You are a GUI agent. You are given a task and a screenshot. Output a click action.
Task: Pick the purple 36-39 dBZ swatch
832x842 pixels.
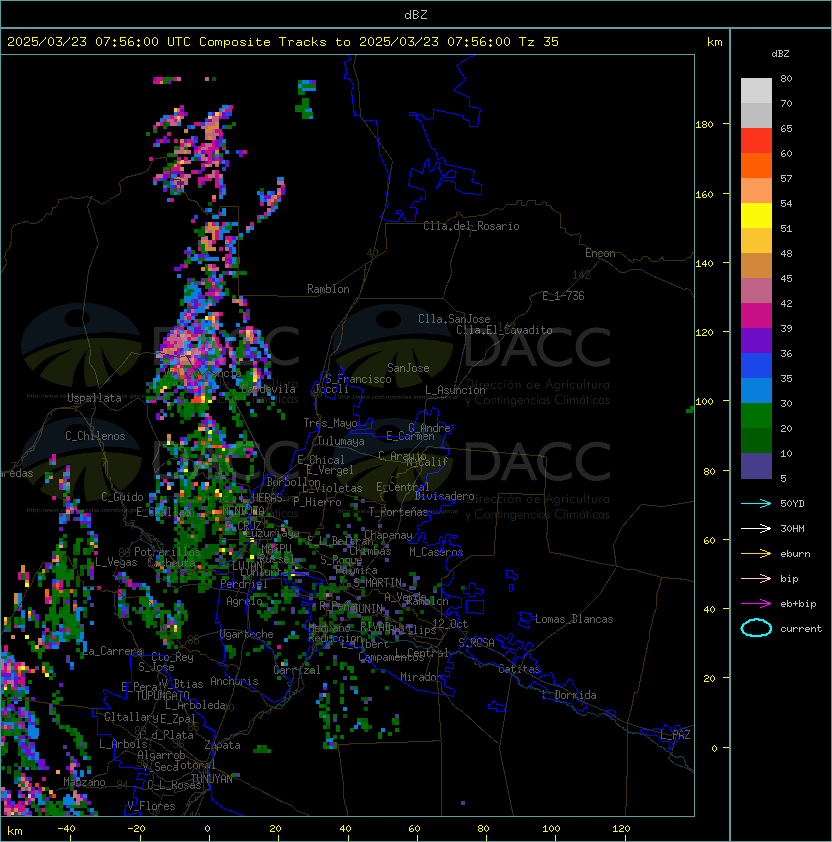[756, 340]
